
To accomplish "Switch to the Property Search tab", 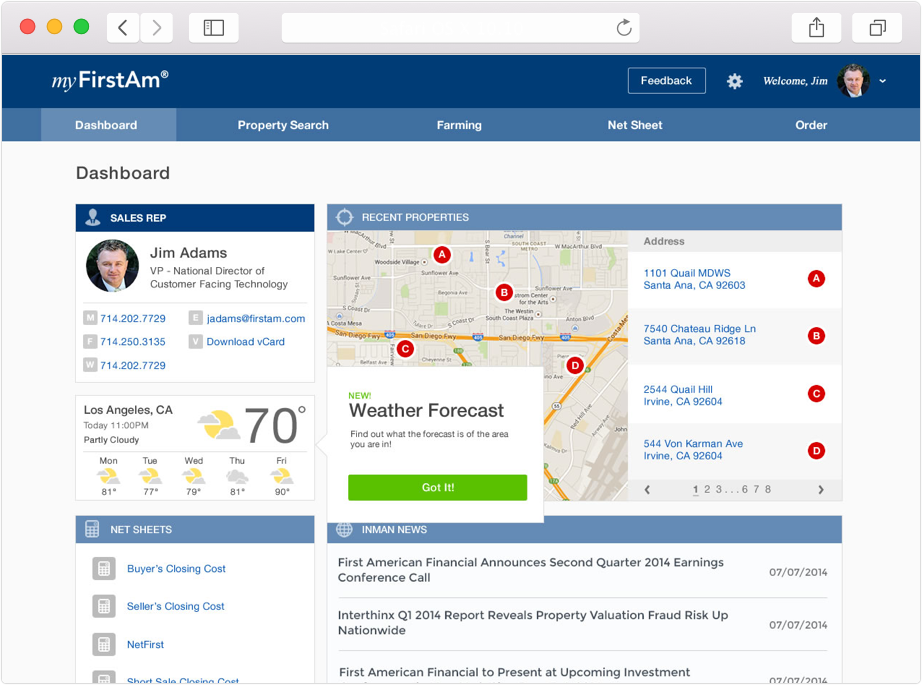I will point(283,125).
